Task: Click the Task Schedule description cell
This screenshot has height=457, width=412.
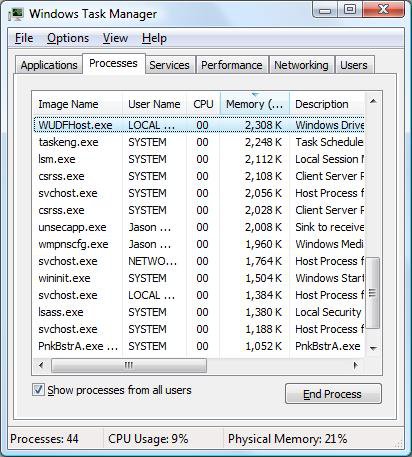Action: point(329,142)
